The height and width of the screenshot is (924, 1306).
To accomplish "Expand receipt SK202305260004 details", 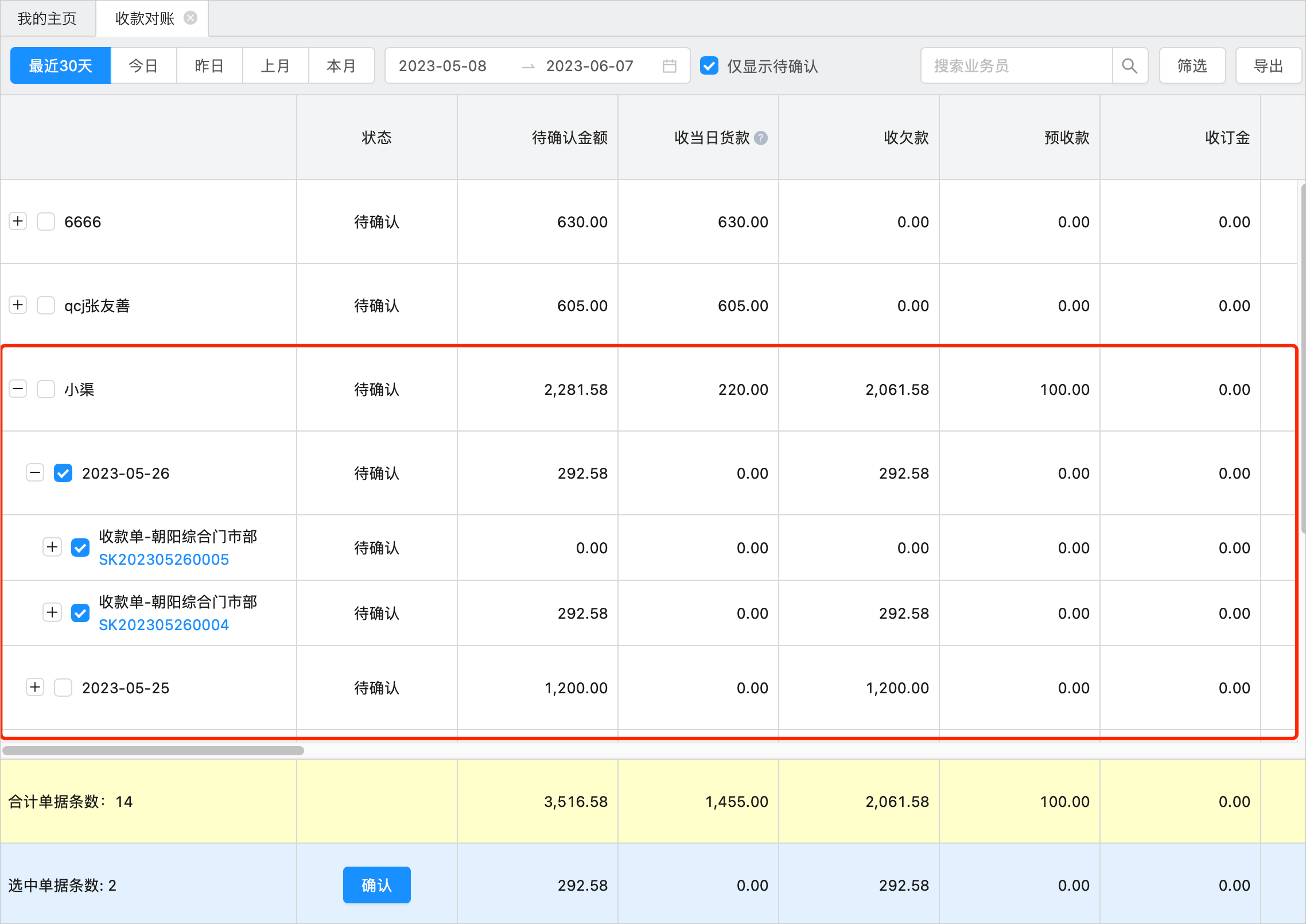I will (x=53, y=613).
